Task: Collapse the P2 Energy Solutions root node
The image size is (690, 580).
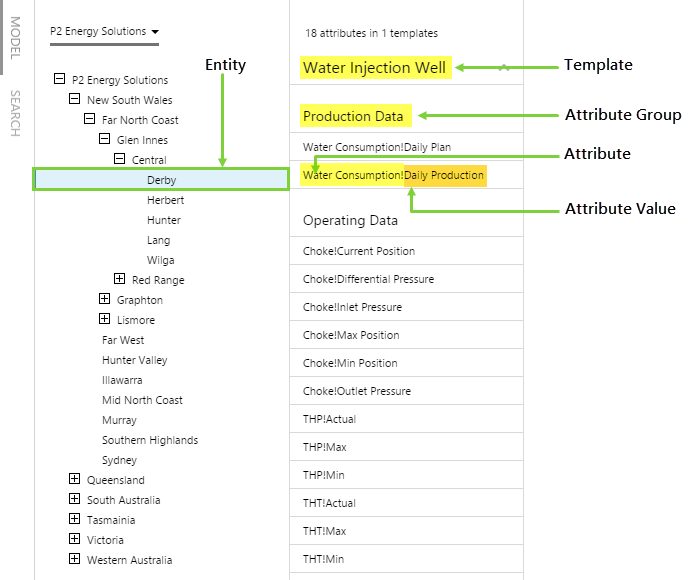Action: (59, 80)
